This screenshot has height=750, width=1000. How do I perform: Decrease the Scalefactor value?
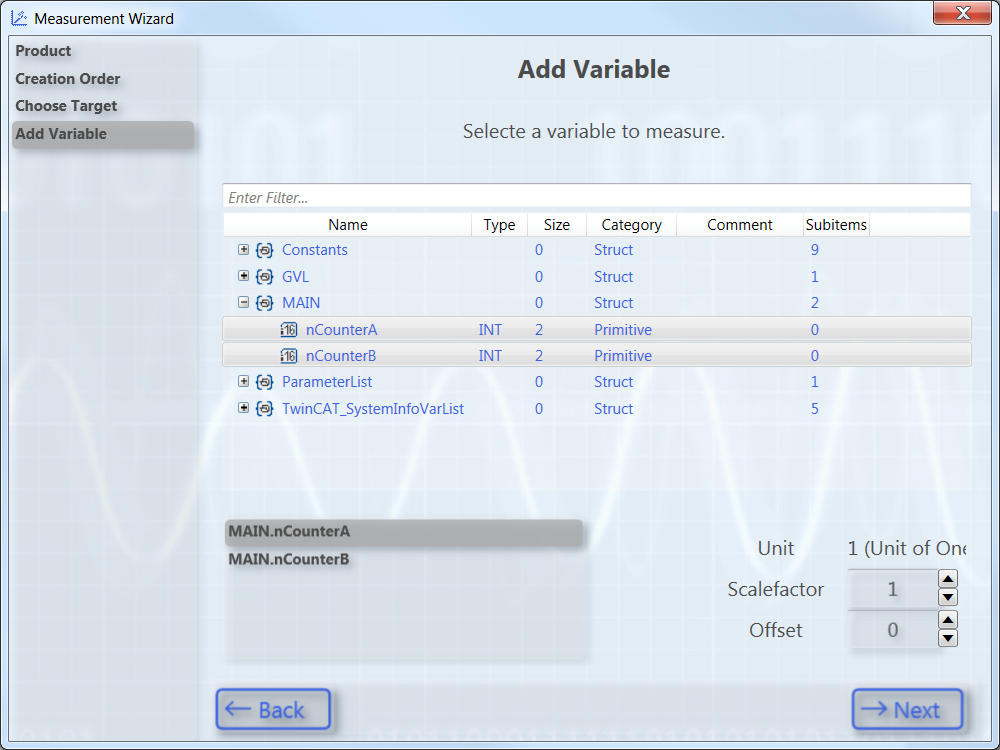point(948,598)
